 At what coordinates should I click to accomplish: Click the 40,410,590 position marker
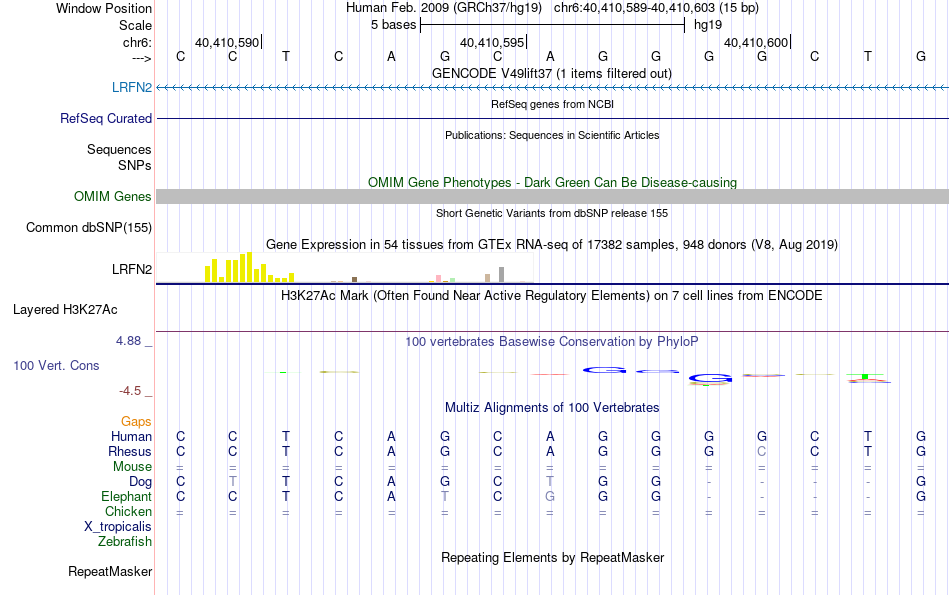pyautogui.click(x=227, y=42)
